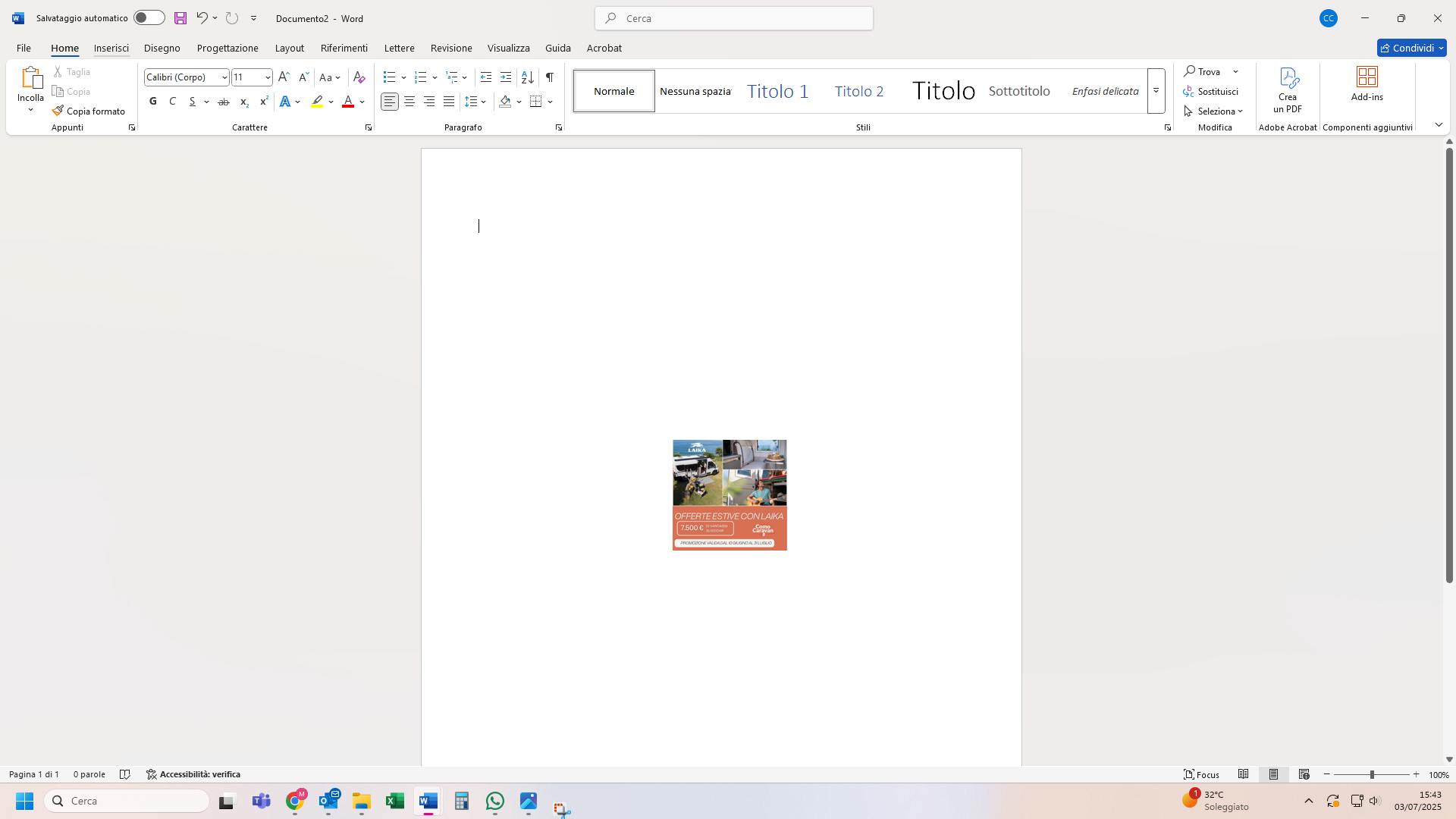This screenshot has width=1456, height=819.
Task: Switch to the Acrobat tab
Action: (x=604, y=48)
